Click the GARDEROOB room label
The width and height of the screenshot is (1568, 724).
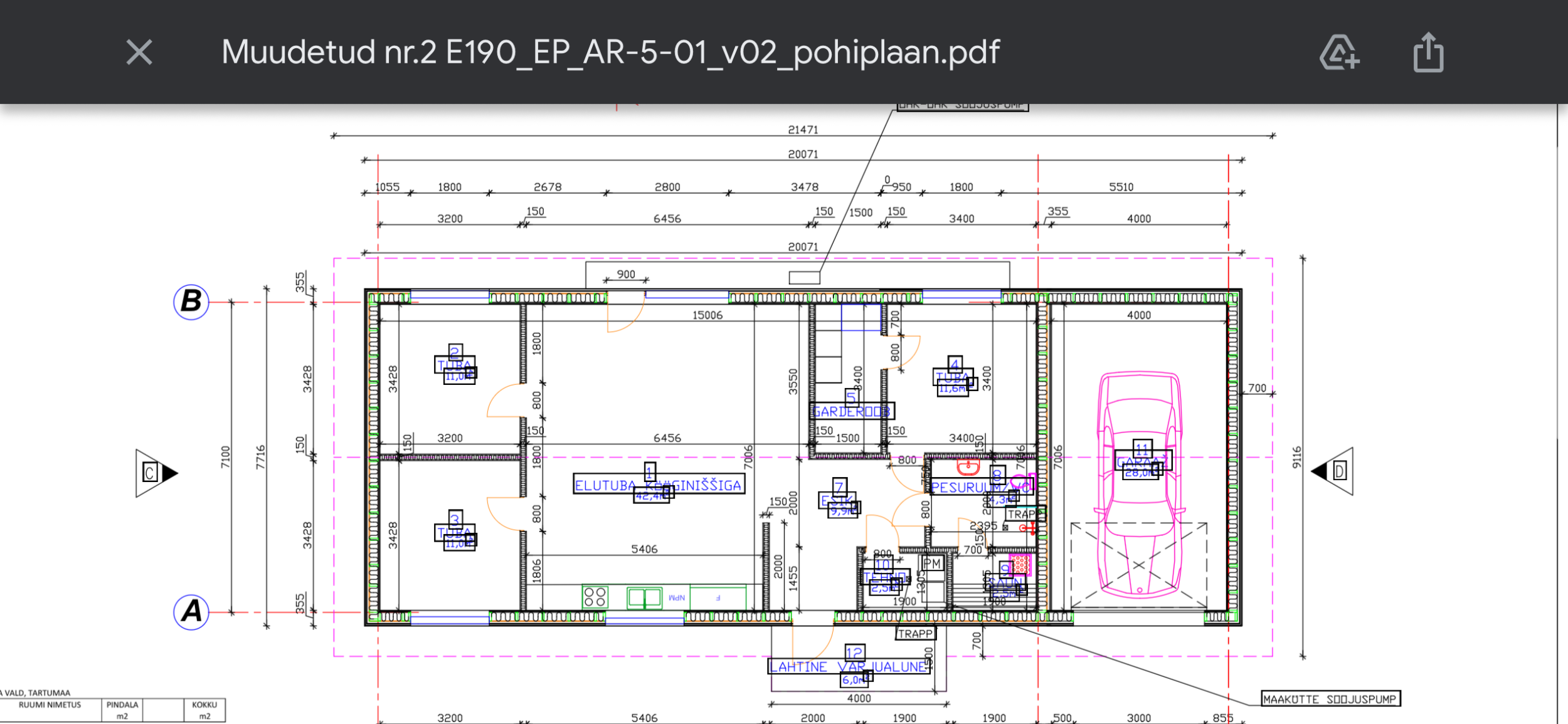tap(851, 411)
